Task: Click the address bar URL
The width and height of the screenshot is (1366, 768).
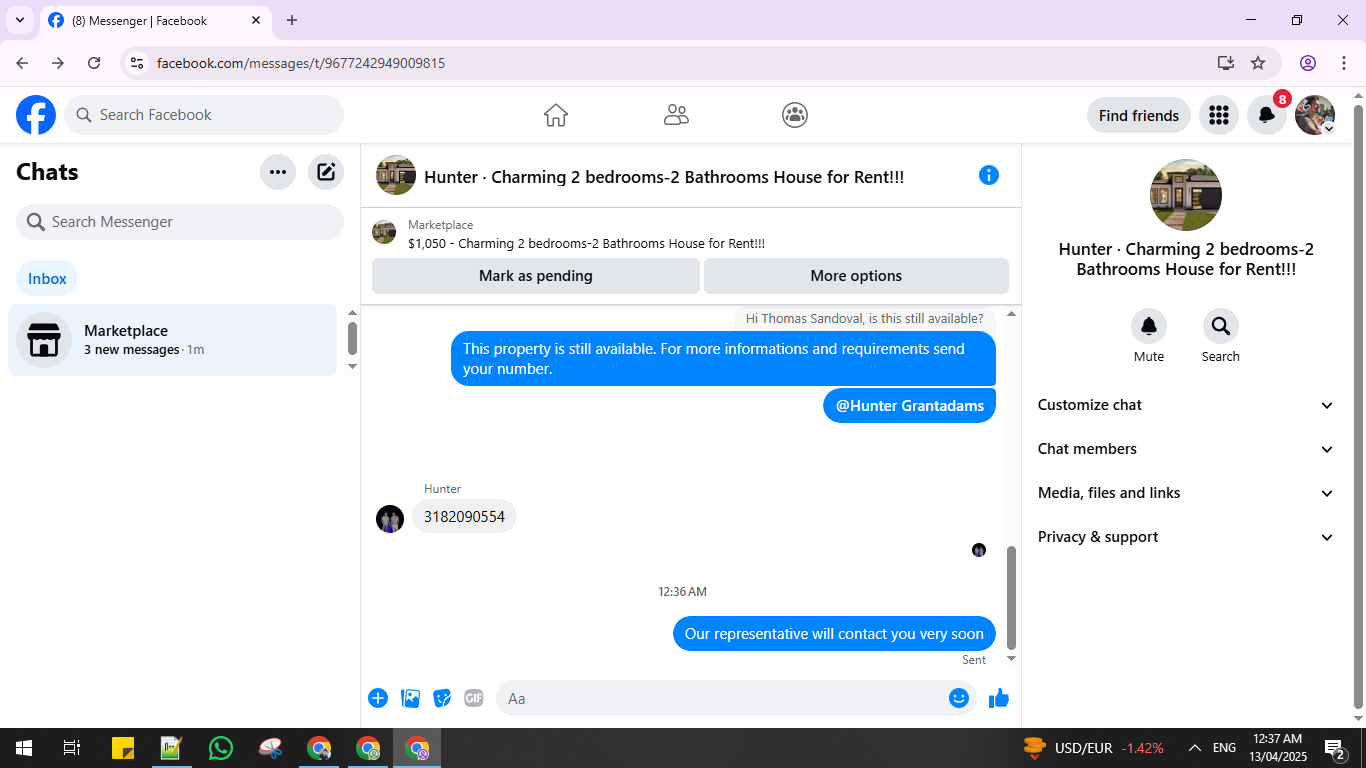Action: 301,63
